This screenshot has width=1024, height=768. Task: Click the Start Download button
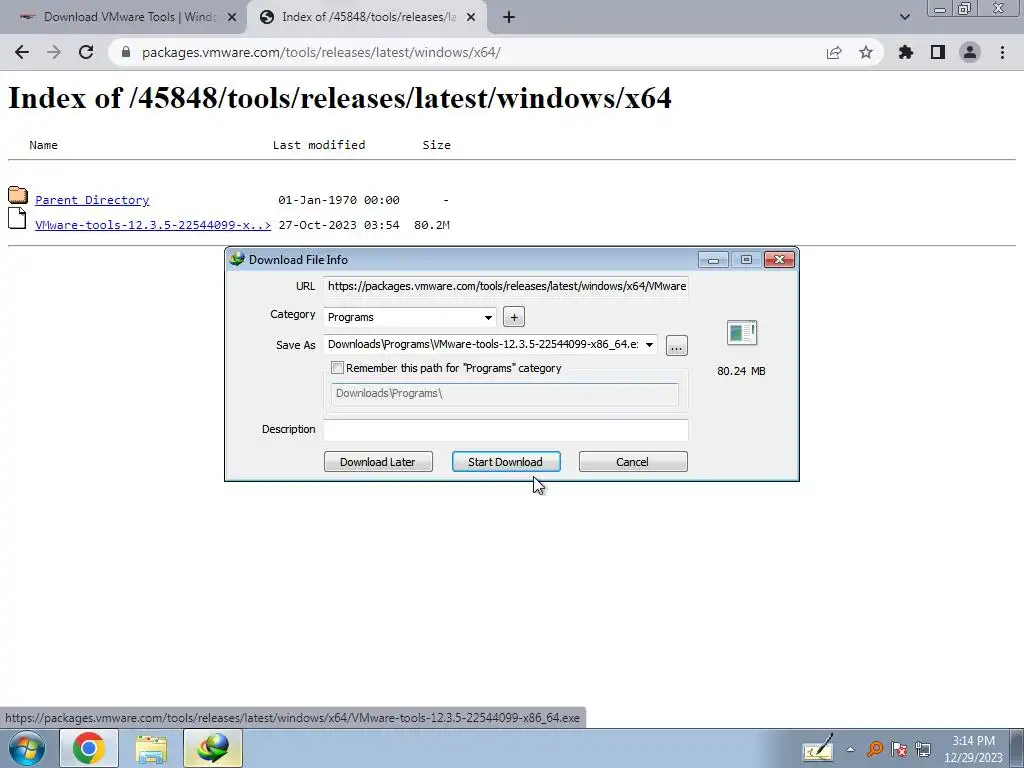505,462
